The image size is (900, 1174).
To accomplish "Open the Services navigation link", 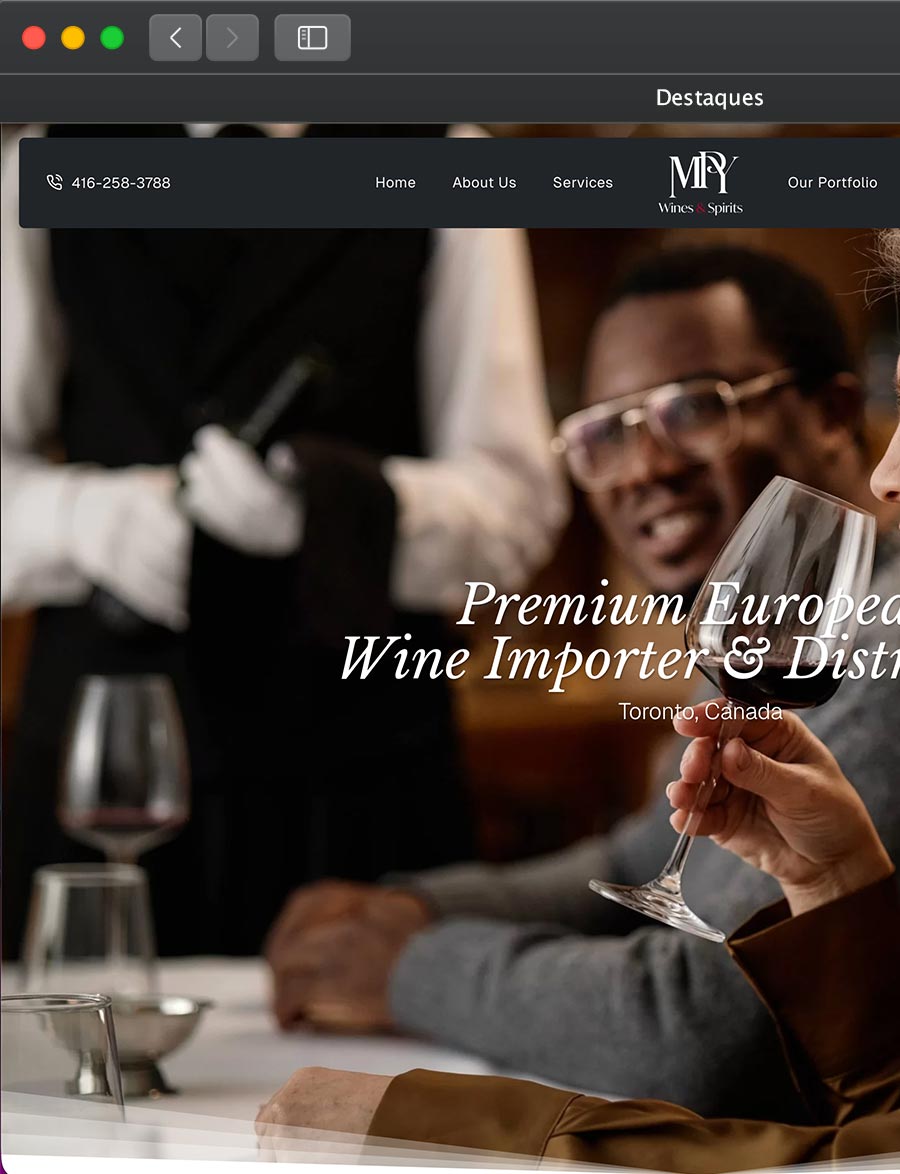I will pyautogui.click(x=583, y=183).
